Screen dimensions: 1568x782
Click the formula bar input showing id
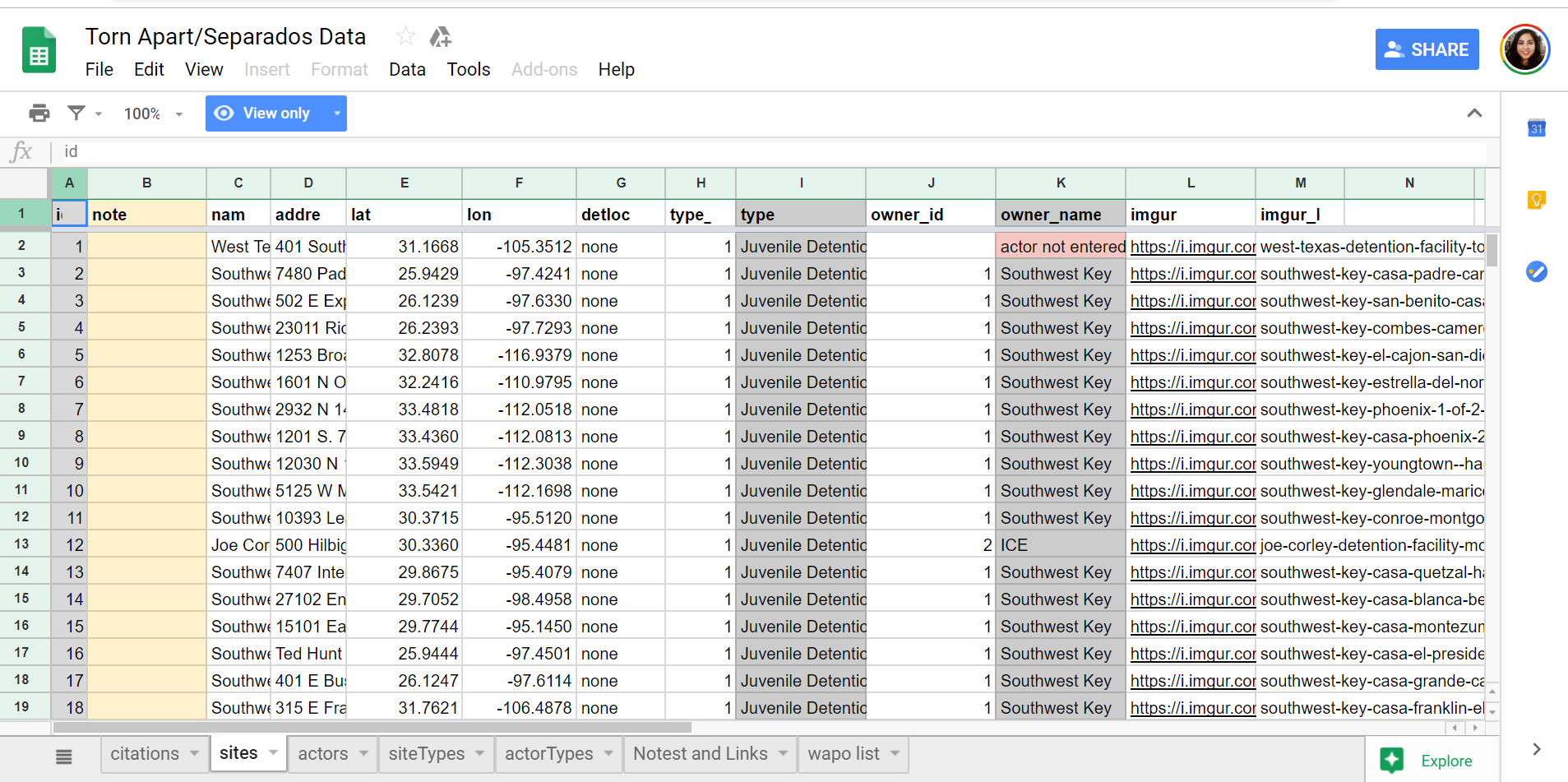(773, 151)
